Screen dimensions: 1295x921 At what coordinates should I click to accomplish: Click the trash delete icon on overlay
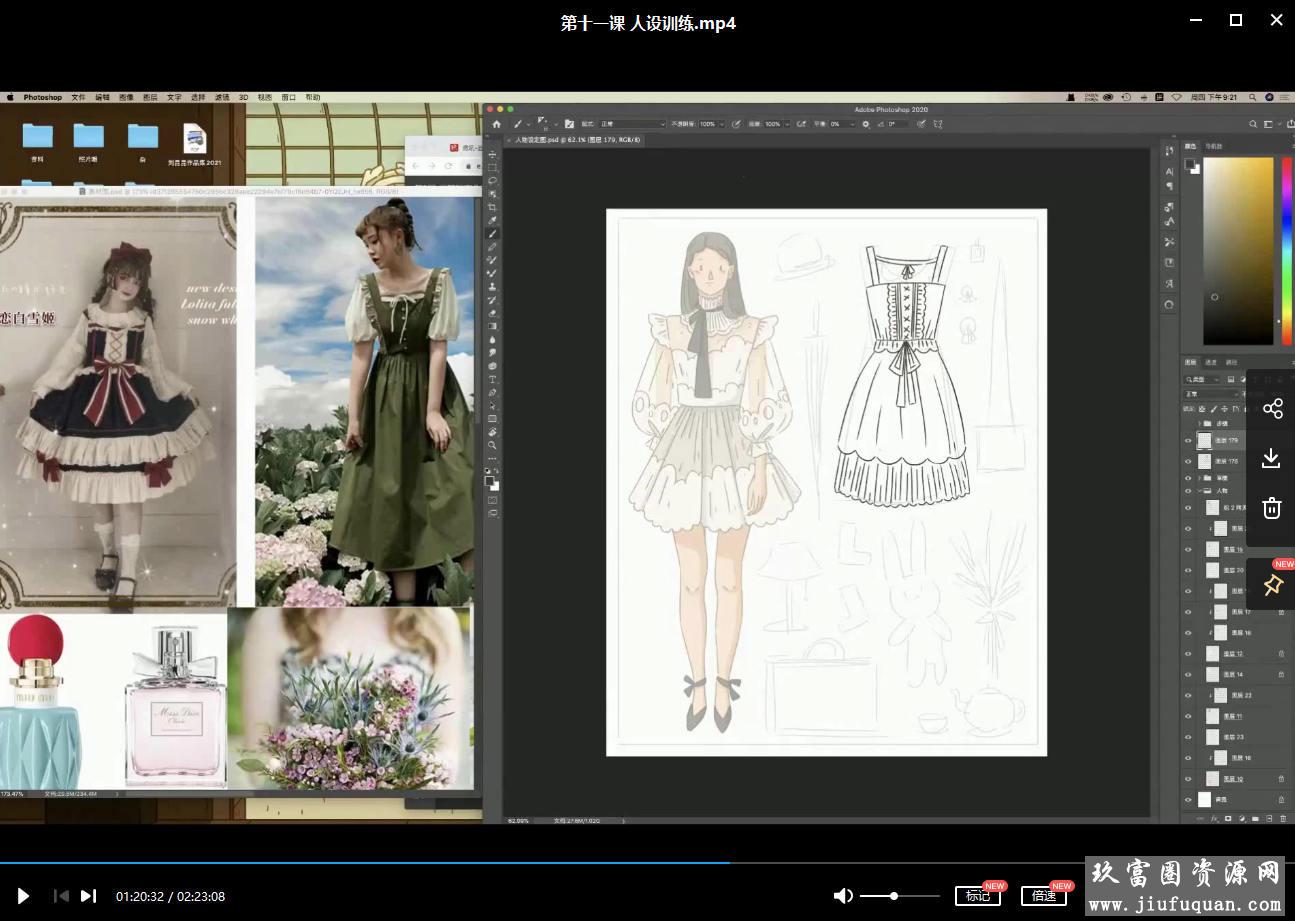click(x=1272, y=508)
